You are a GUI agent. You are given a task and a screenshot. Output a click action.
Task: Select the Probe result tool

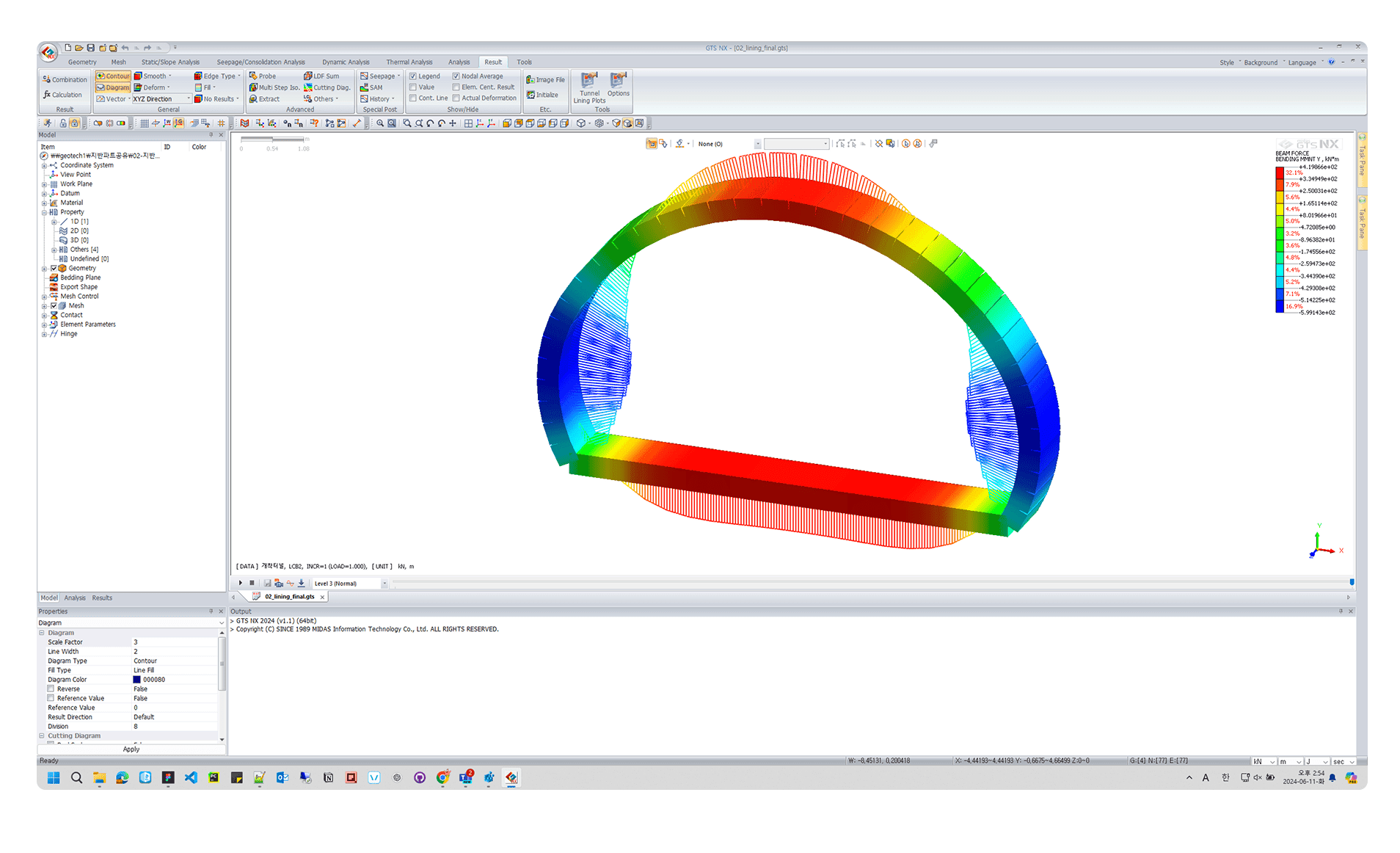[262, 76]
